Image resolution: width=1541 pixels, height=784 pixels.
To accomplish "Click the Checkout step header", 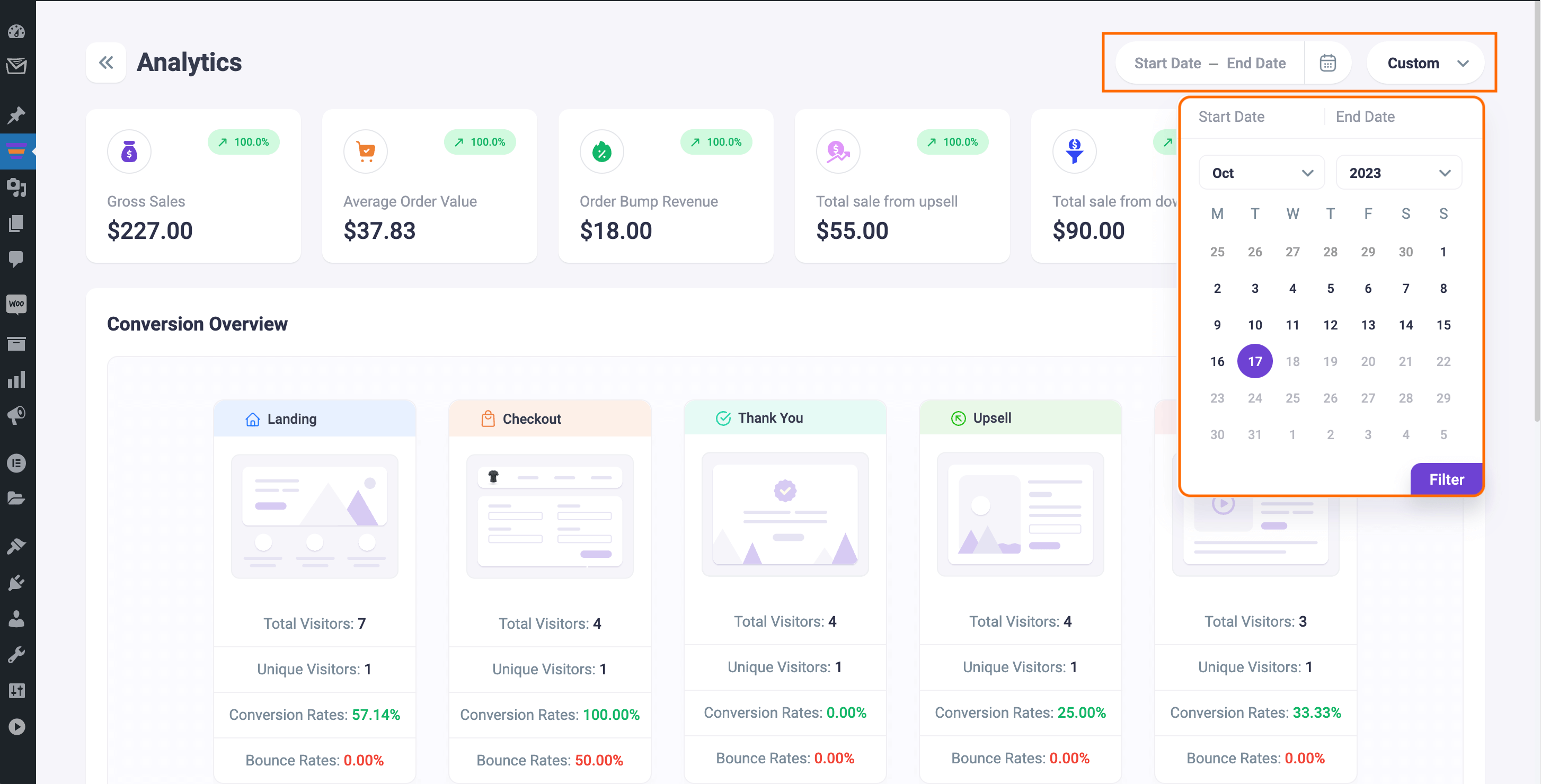I will (550, 418).
